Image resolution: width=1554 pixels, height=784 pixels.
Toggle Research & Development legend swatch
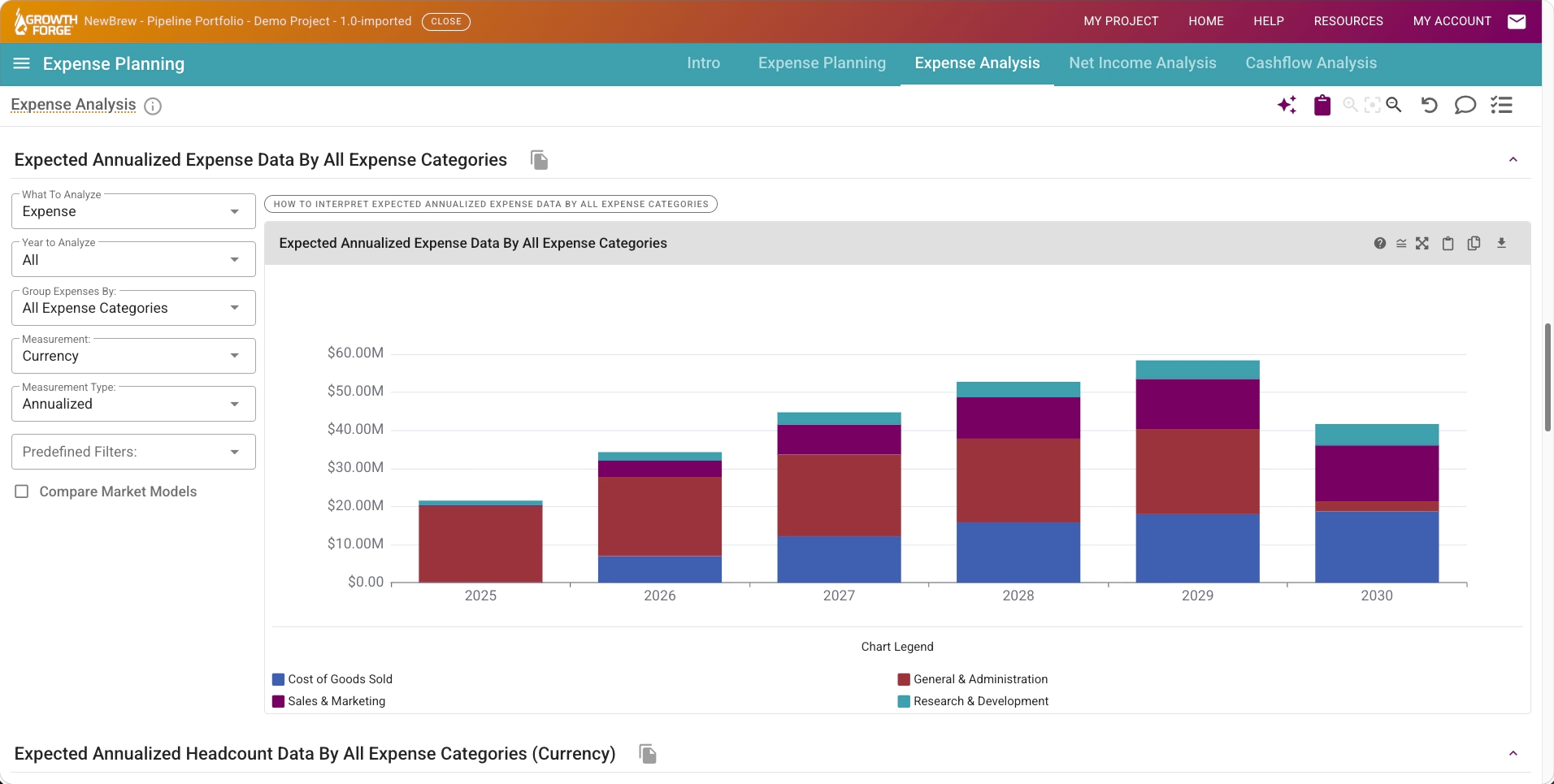[x=904, y=701]
